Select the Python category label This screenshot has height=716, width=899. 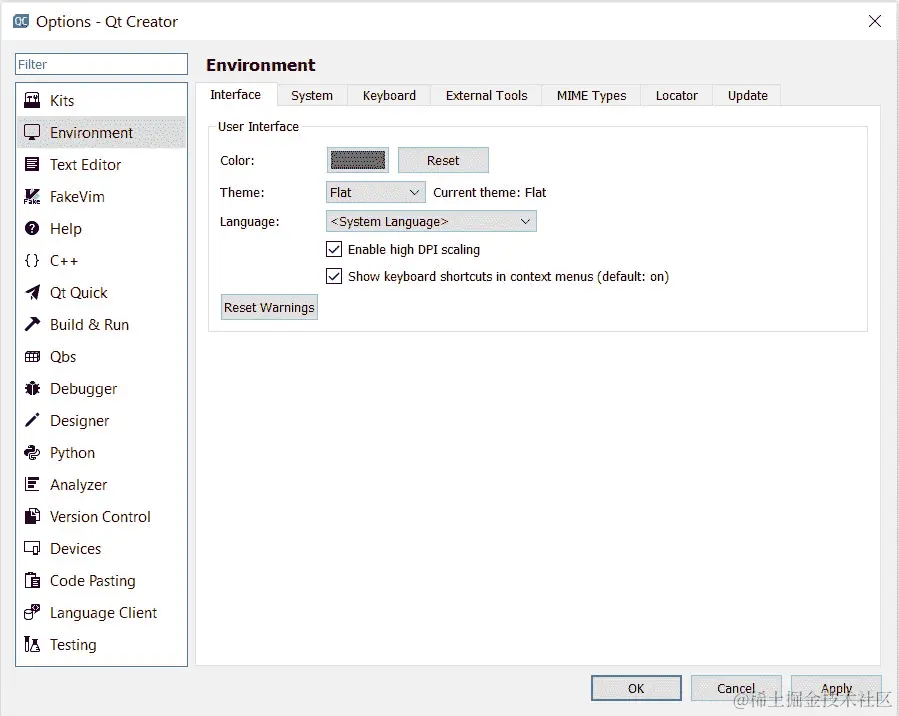[73, 453]
